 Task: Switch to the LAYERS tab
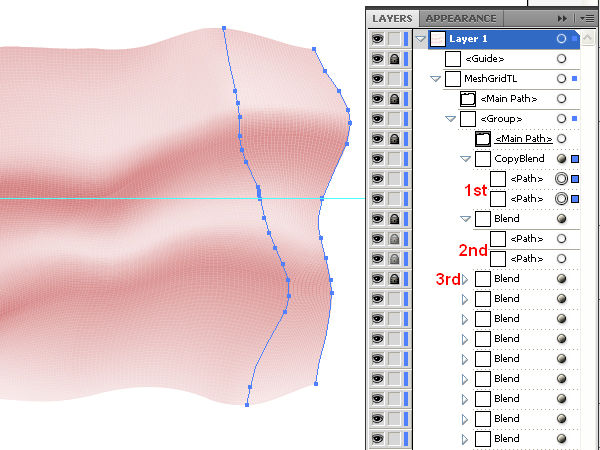392,18
